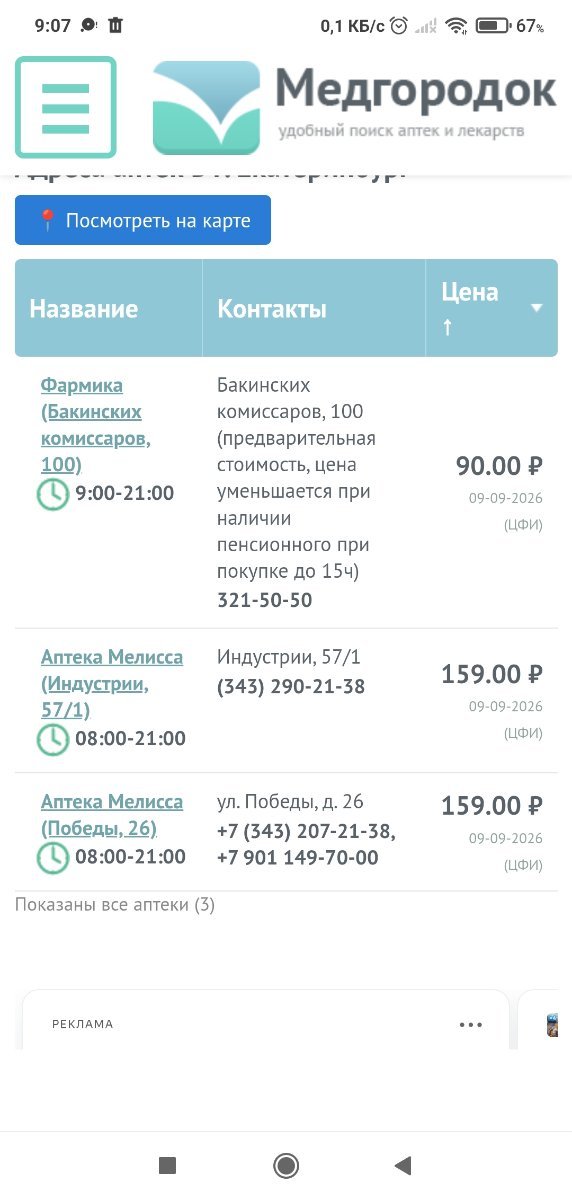Expand the Цена column sort dropdown arrow
The image size is (572, 1200).
pos(537,308)
